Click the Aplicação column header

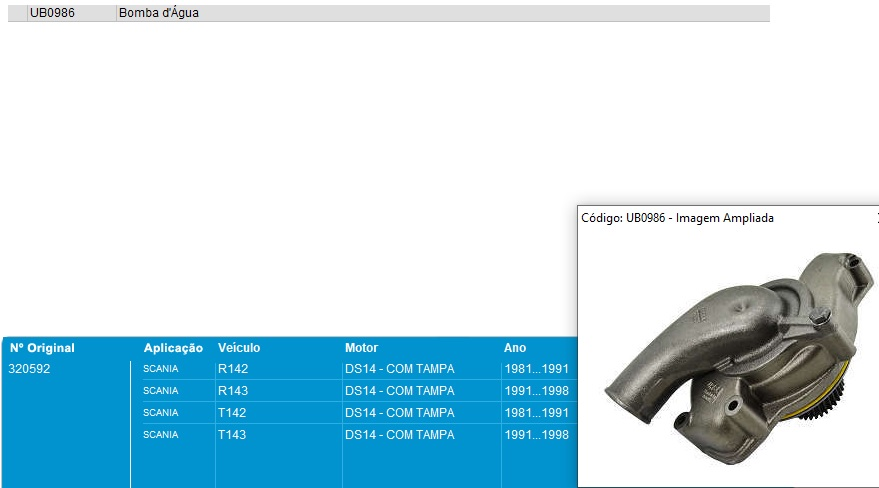(x=173, y=348)
